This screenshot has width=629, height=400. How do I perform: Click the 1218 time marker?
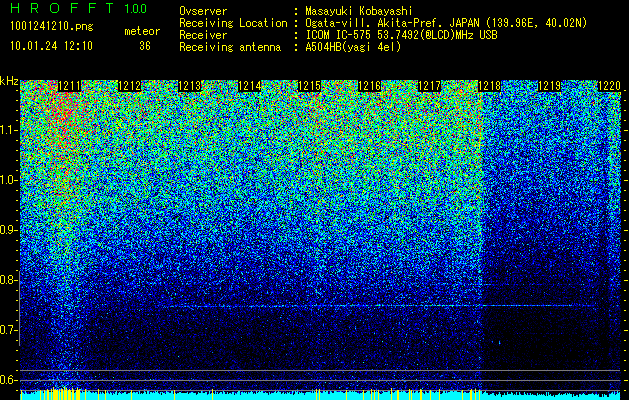(x=489, y=86)
